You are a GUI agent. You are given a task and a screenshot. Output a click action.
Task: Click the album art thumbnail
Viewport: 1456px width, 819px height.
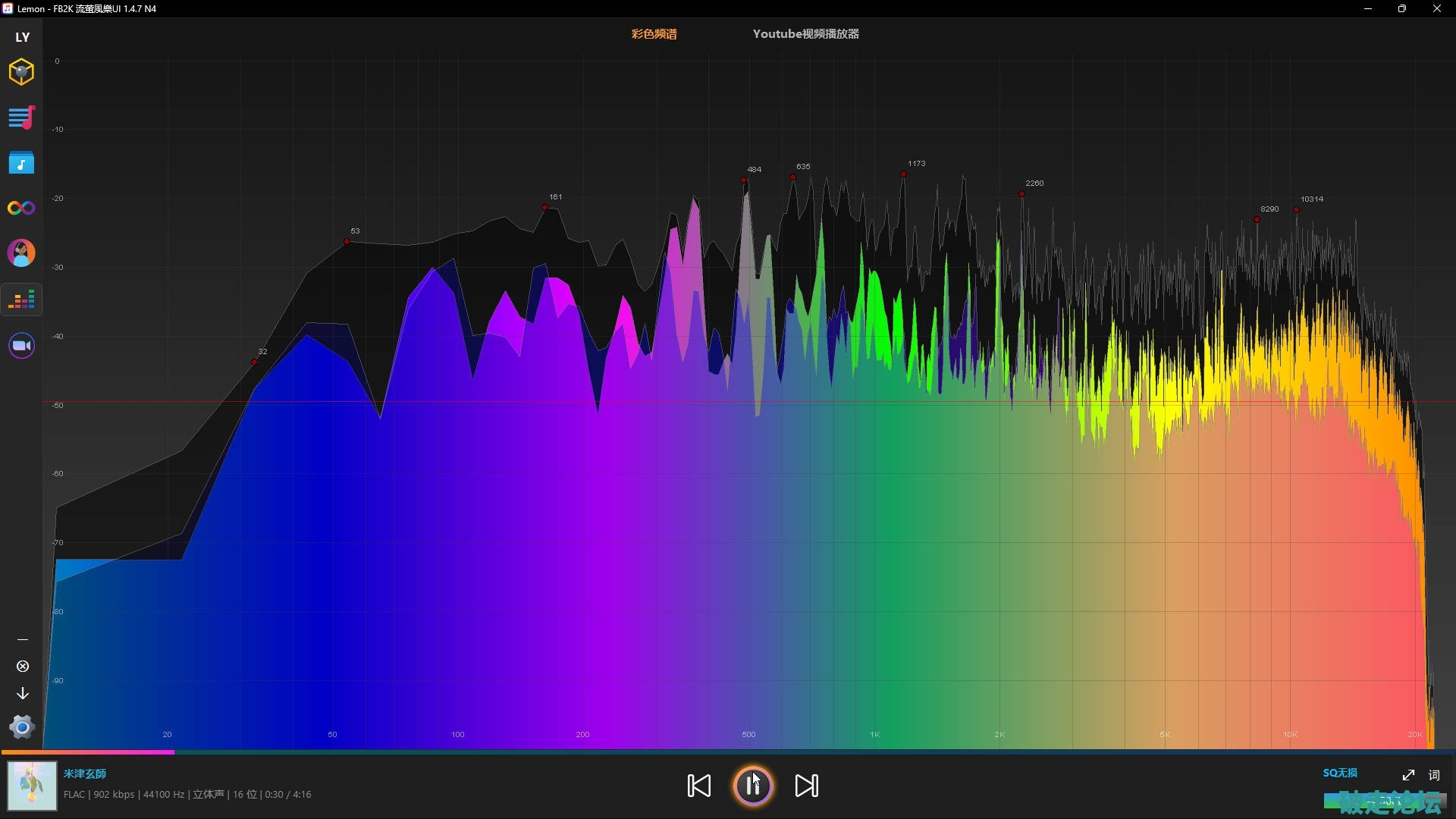pyautogui.click(x=32, y=786)
